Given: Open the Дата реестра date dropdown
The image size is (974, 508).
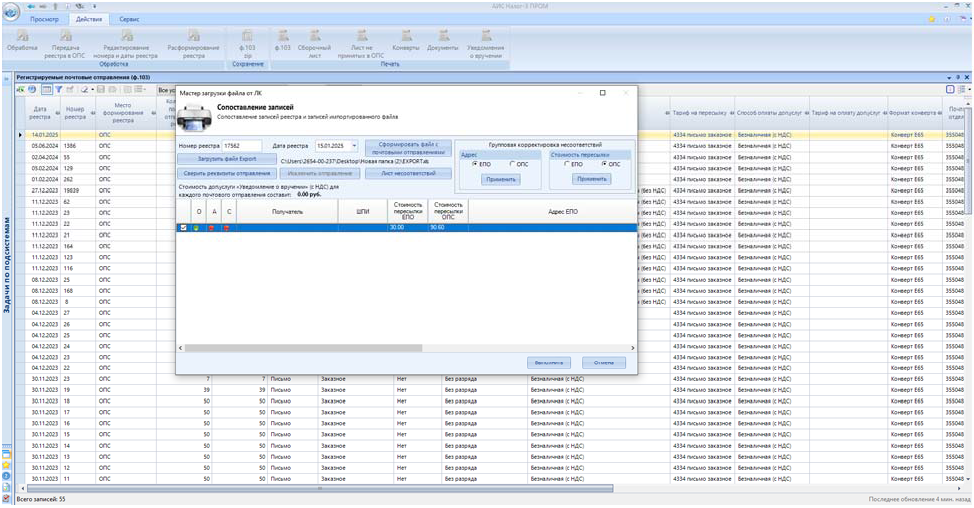Looking at the screenshot, I should point(353,146).
